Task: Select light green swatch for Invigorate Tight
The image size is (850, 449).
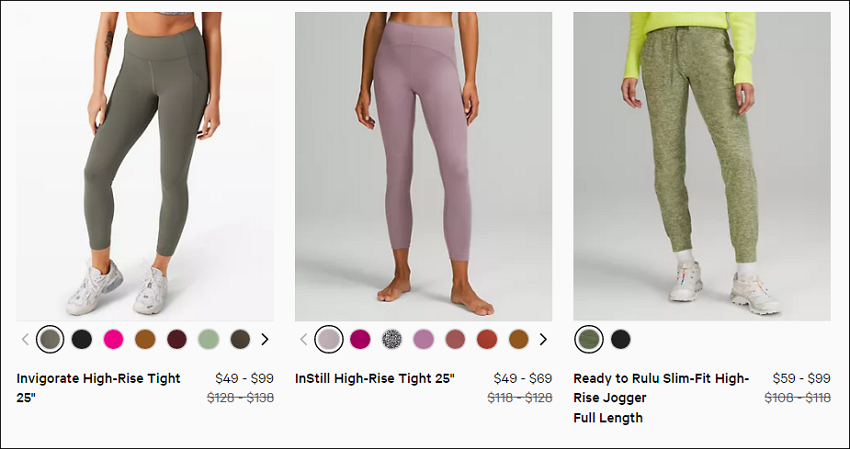Action: point(208,339)
